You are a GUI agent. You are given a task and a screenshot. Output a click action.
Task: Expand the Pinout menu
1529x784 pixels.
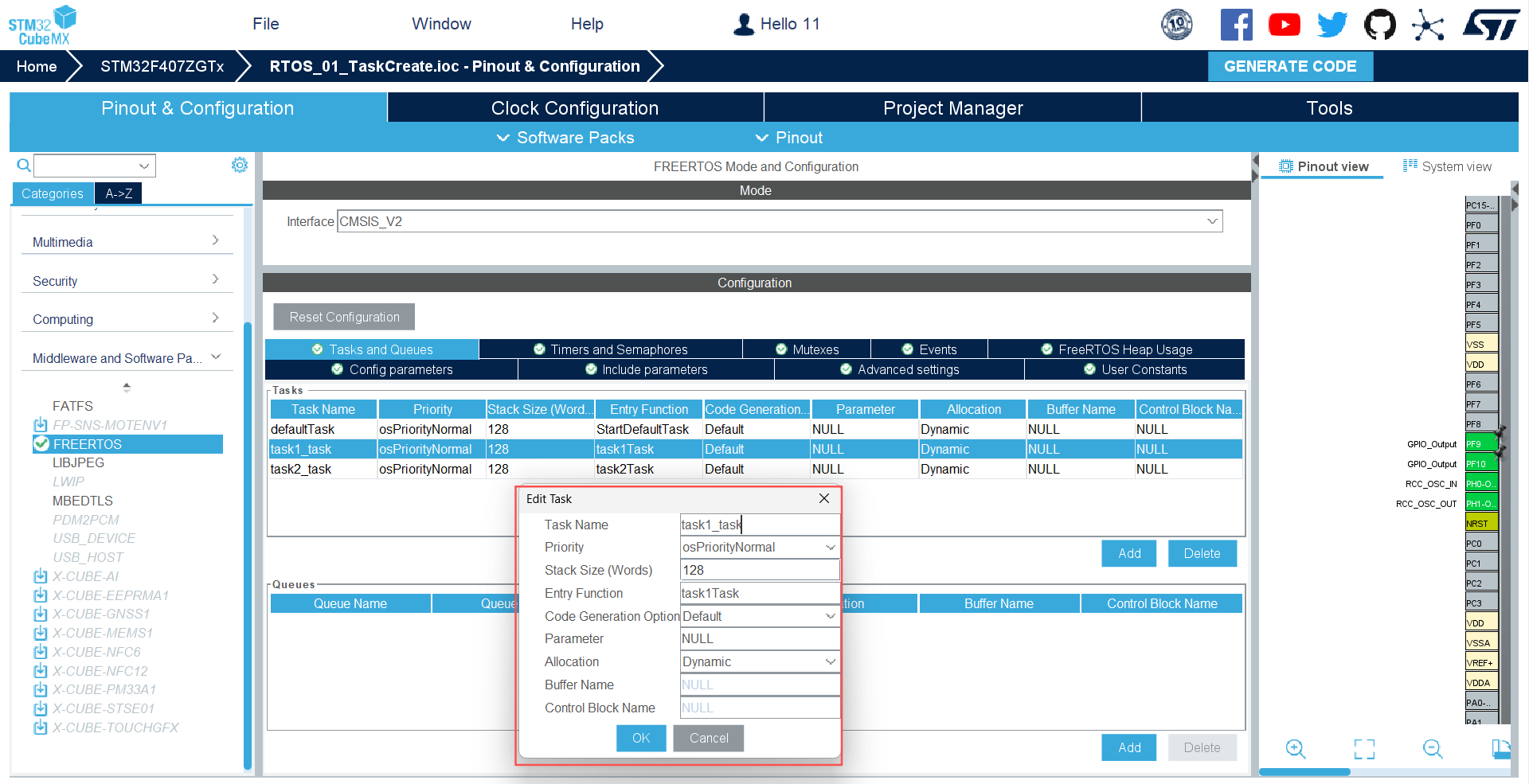(789, 138)
